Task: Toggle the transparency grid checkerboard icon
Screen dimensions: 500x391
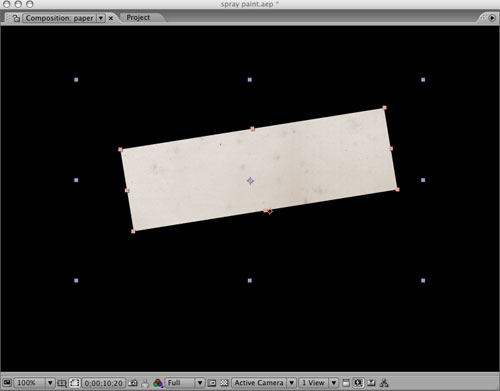Action: click(224, 383)
